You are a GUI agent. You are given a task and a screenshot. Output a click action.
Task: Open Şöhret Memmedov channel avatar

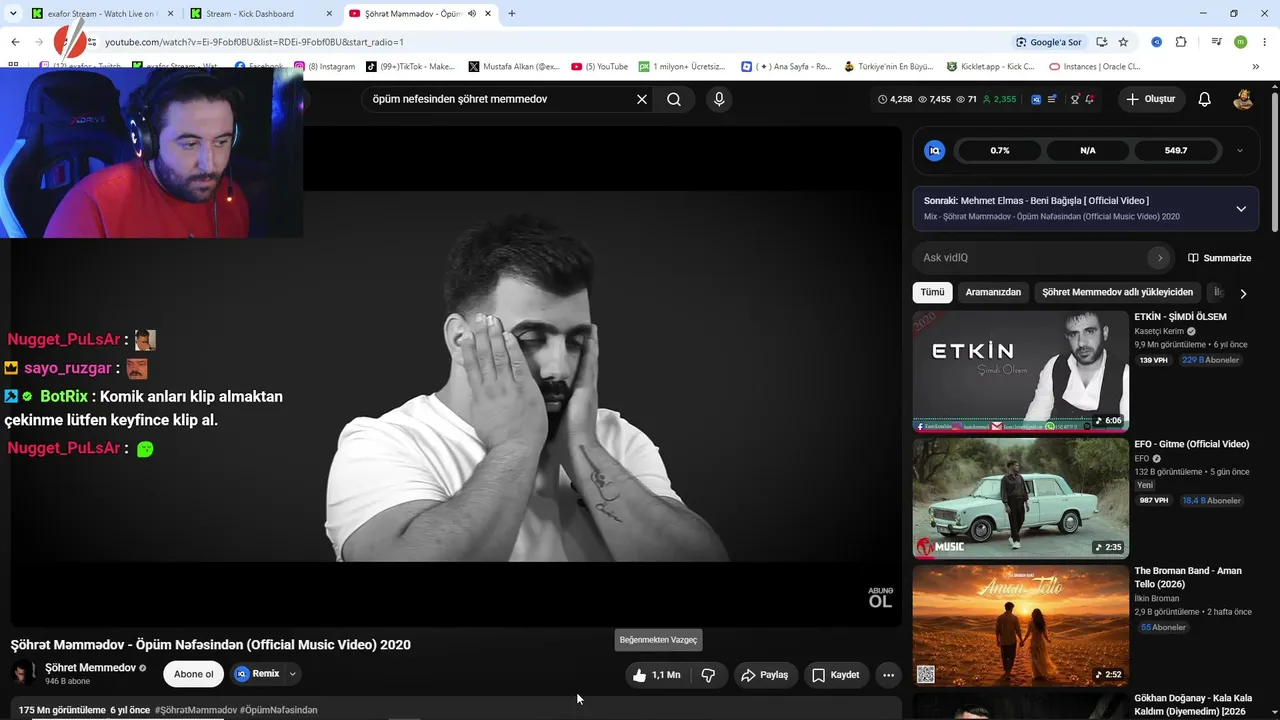(23, 673)
